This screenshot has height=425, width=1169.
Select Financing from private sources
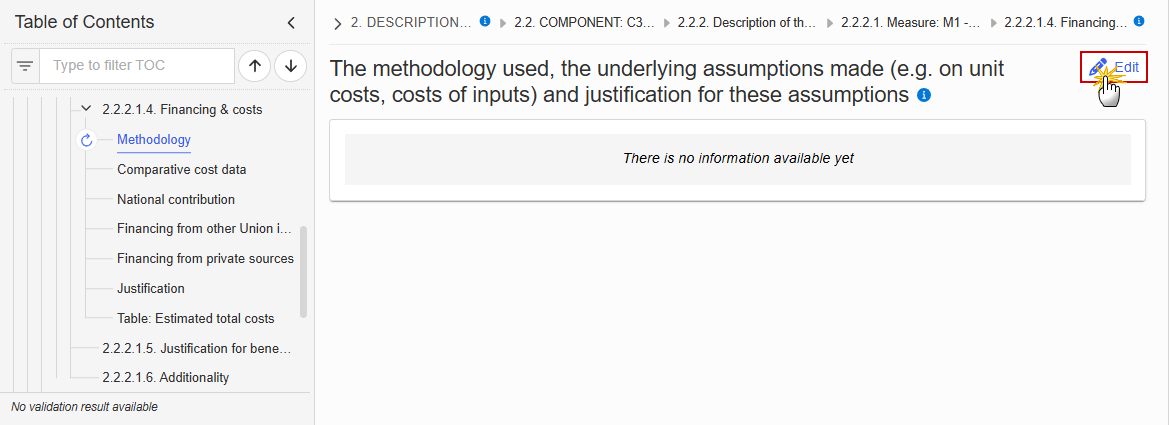pos(205,259)
